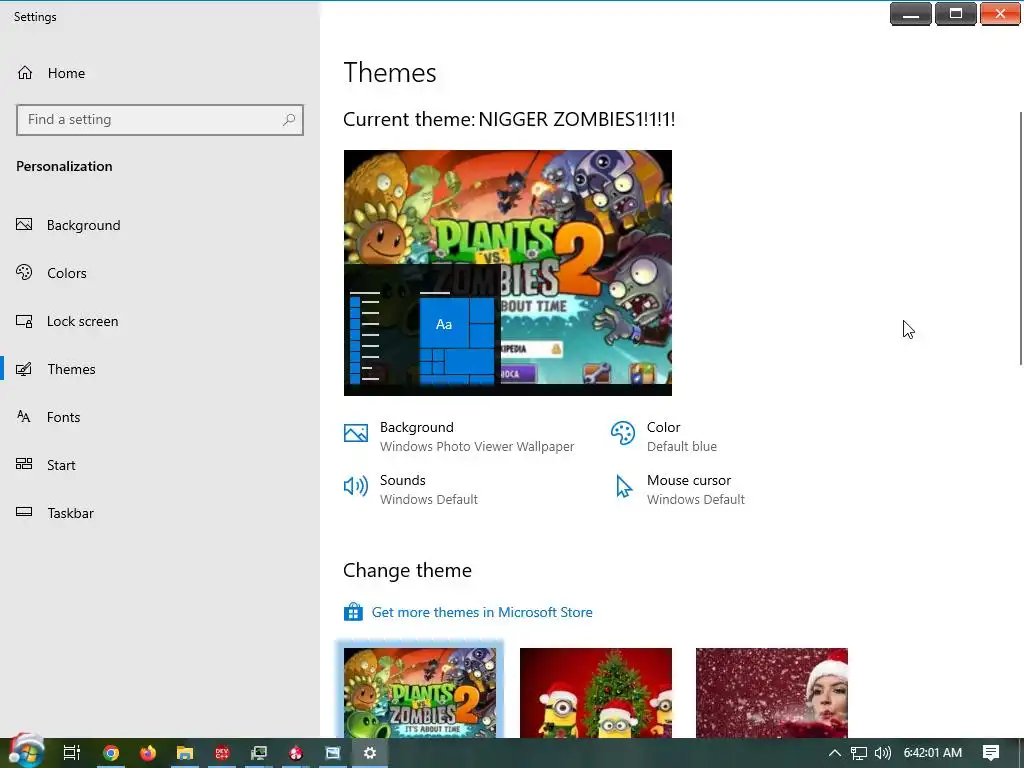This screenshot has height=768, width=1024.
Task: Launch Firefox from the taskbar
Action: click(148, 753)
